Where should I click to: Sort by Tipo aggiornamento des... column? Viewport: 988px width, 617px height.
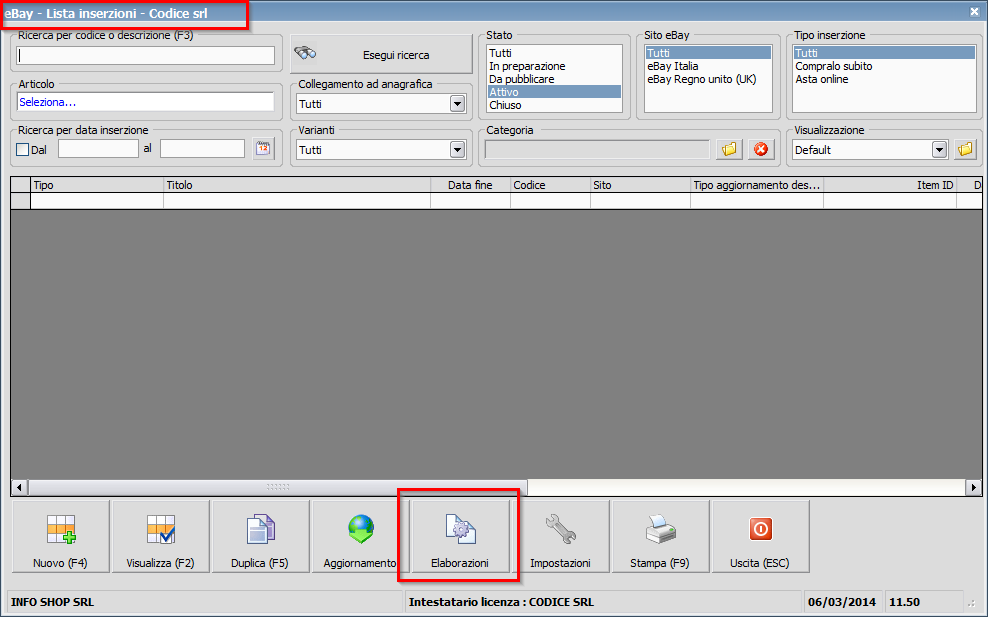pyautogui.click(x=757, y=185)
